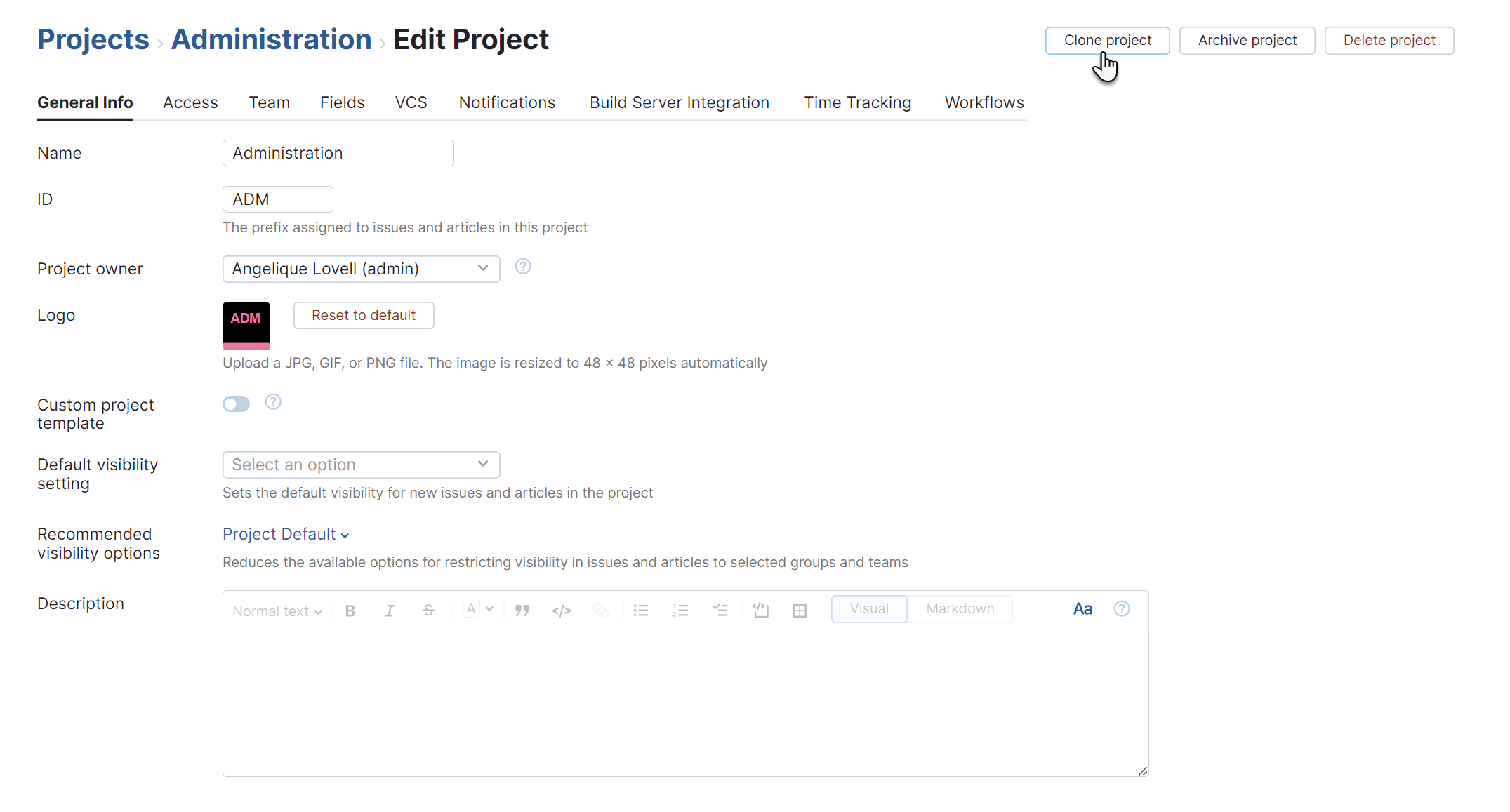Insert inline code formatting
The width and height of the screenshot is (1510, 812).
click(561, 610)
